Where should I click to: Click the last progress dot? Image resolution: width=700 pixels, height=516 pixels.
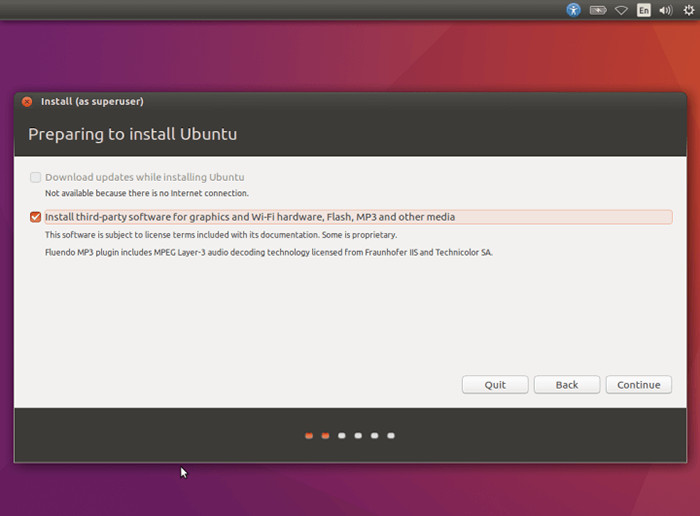(x=391, y=436)
